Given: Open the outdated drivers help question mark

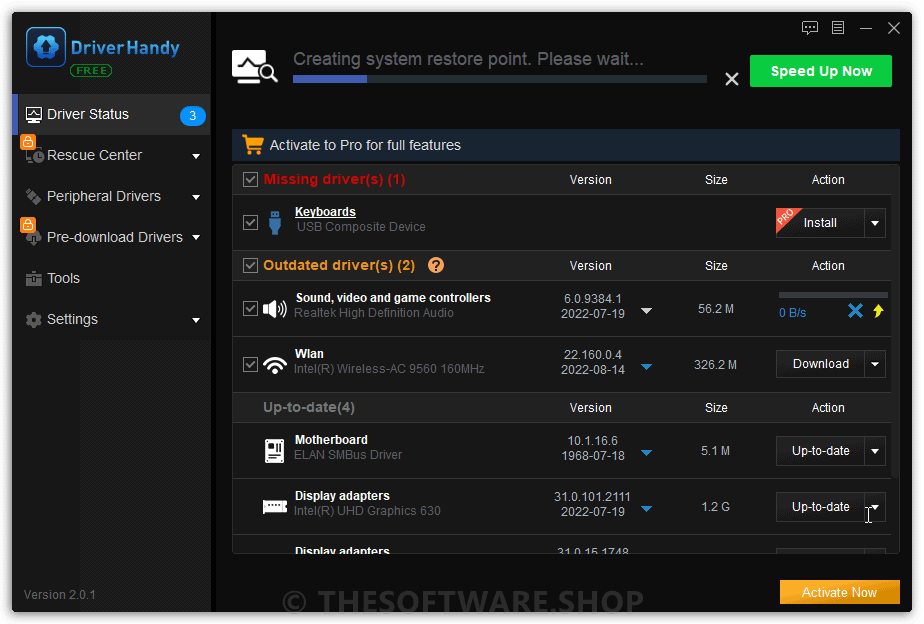Looking at the screenshot, I should (x=435, y=265).
